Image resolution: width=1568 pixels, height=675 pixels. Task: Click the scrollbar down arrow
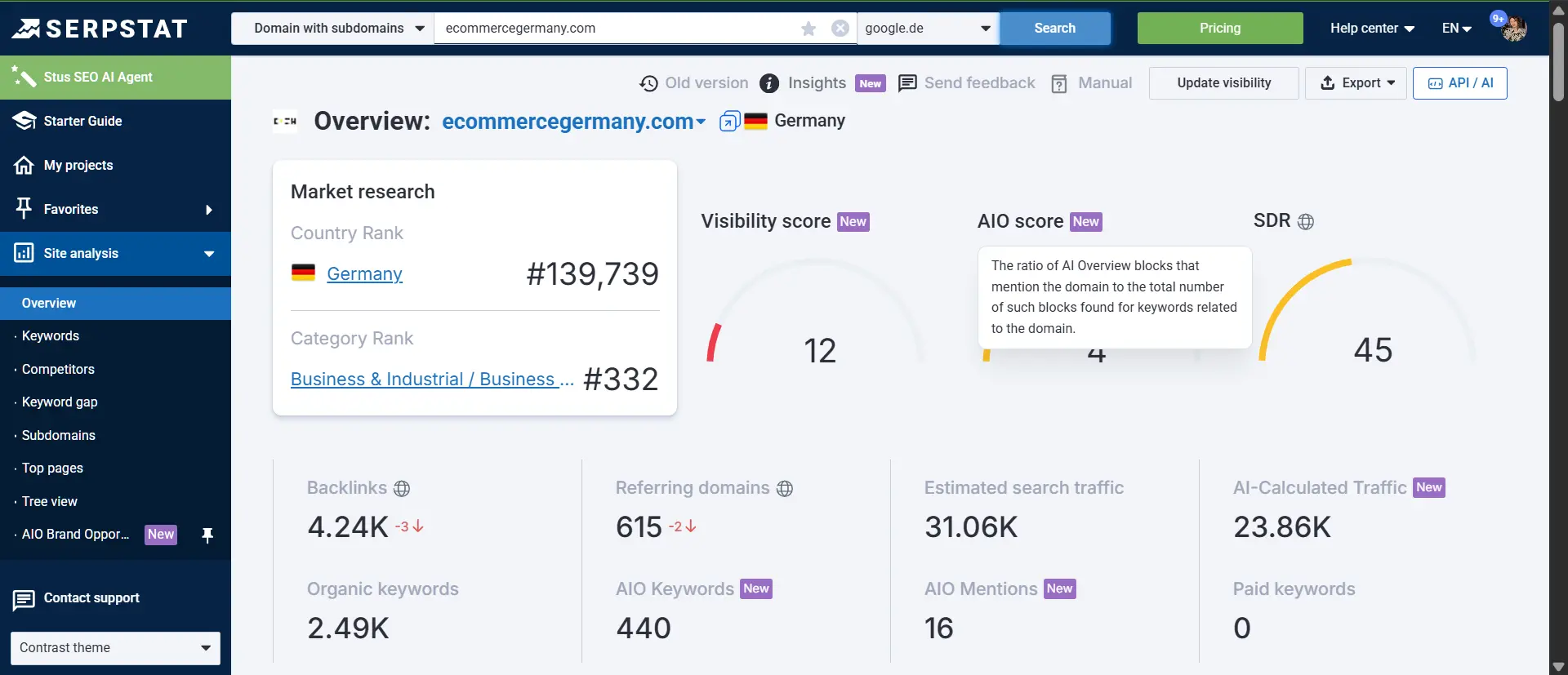[1558, 667]
